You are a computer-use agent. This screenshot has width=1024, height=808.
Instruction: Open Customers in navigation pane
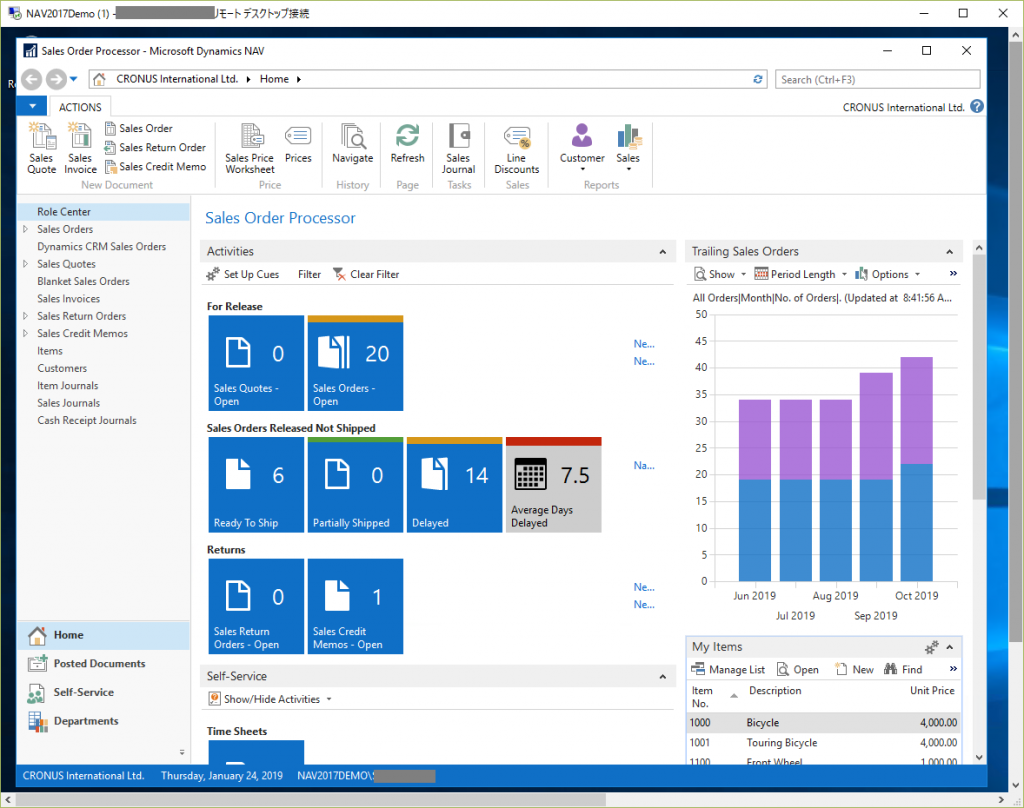point(62,368)
